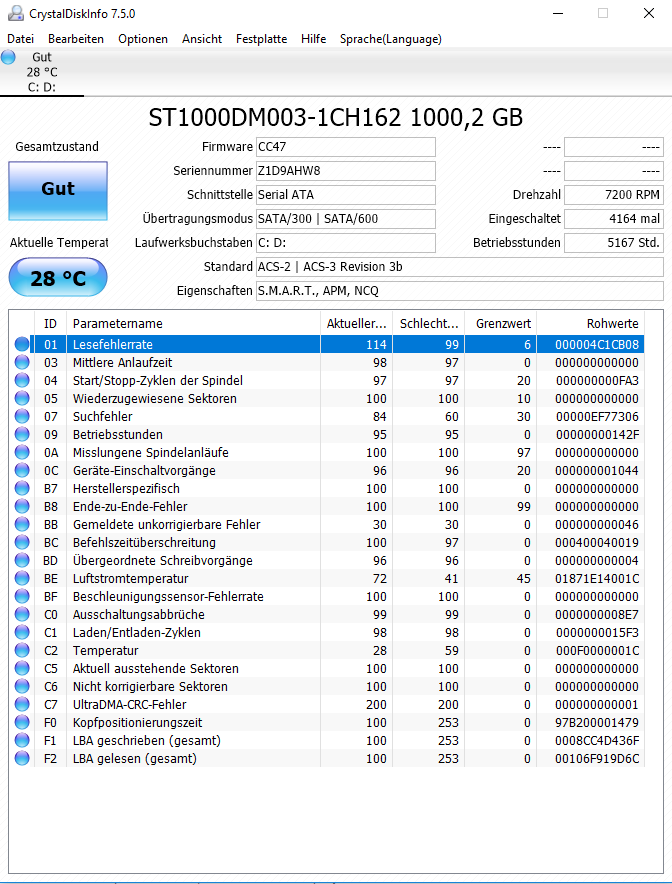Click status orb for LBA geschrieben (gesamt)
The height and width of the screenshot is (884, 672).
coord(22,740)
